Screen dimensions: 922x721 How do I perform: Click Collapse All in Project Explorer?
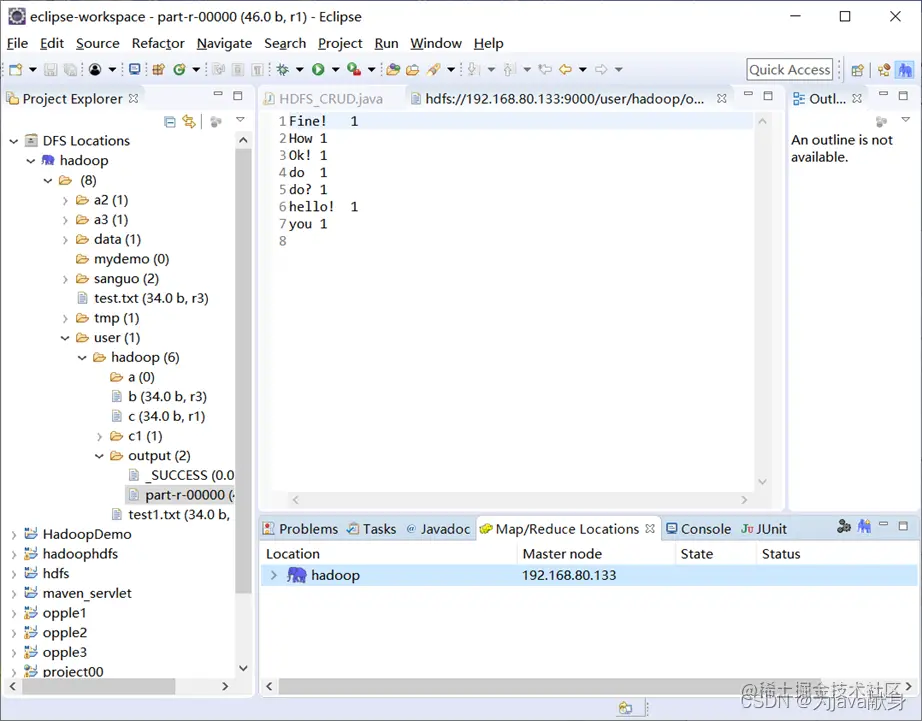pos(170,122)
